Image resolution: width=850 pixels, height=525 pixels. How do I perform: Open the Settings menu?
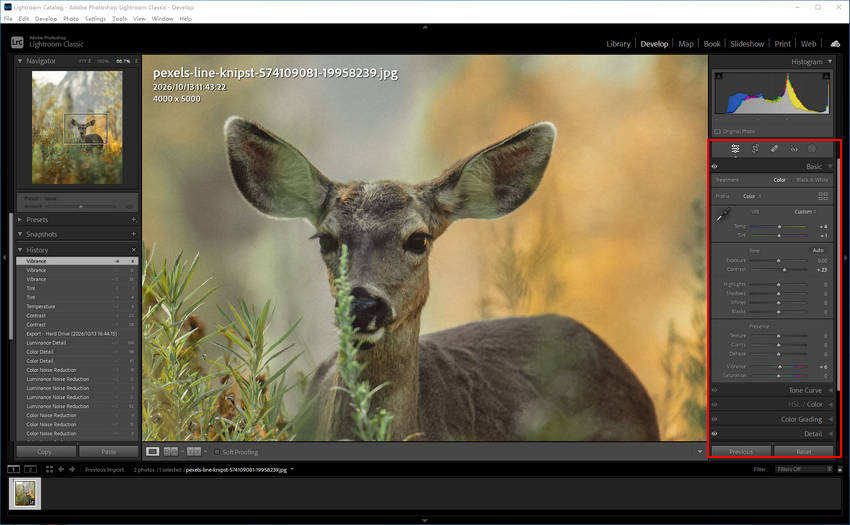(95, 18)
